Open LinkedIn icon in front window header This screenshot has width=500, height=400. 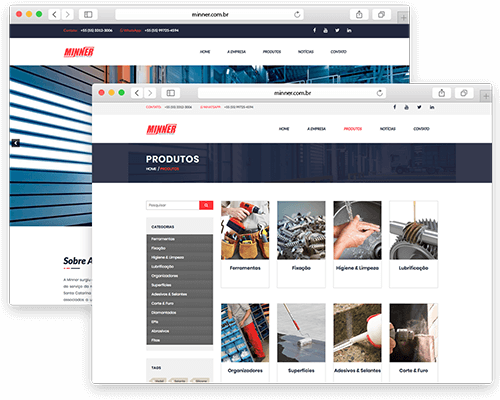pyautogui.click(x=432, y=107)
